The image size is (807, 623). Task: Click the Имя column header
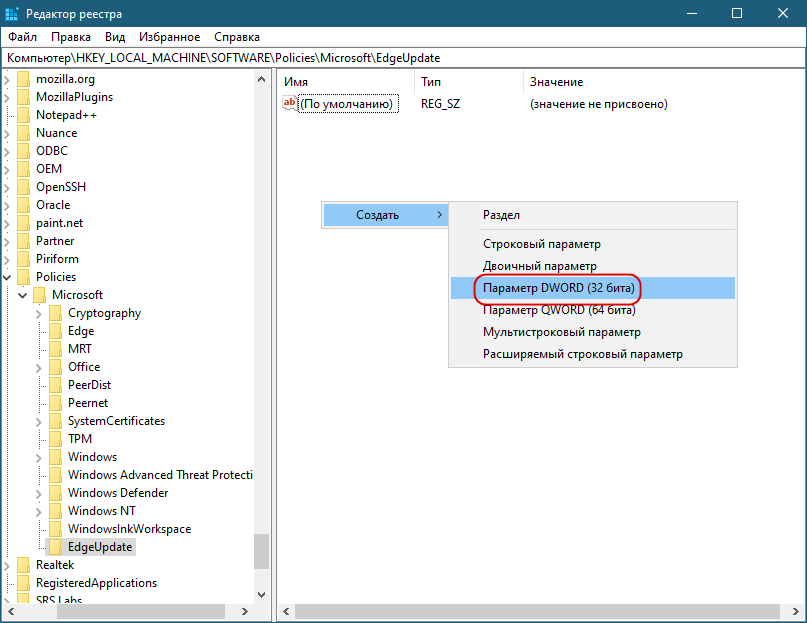point(346,82)
